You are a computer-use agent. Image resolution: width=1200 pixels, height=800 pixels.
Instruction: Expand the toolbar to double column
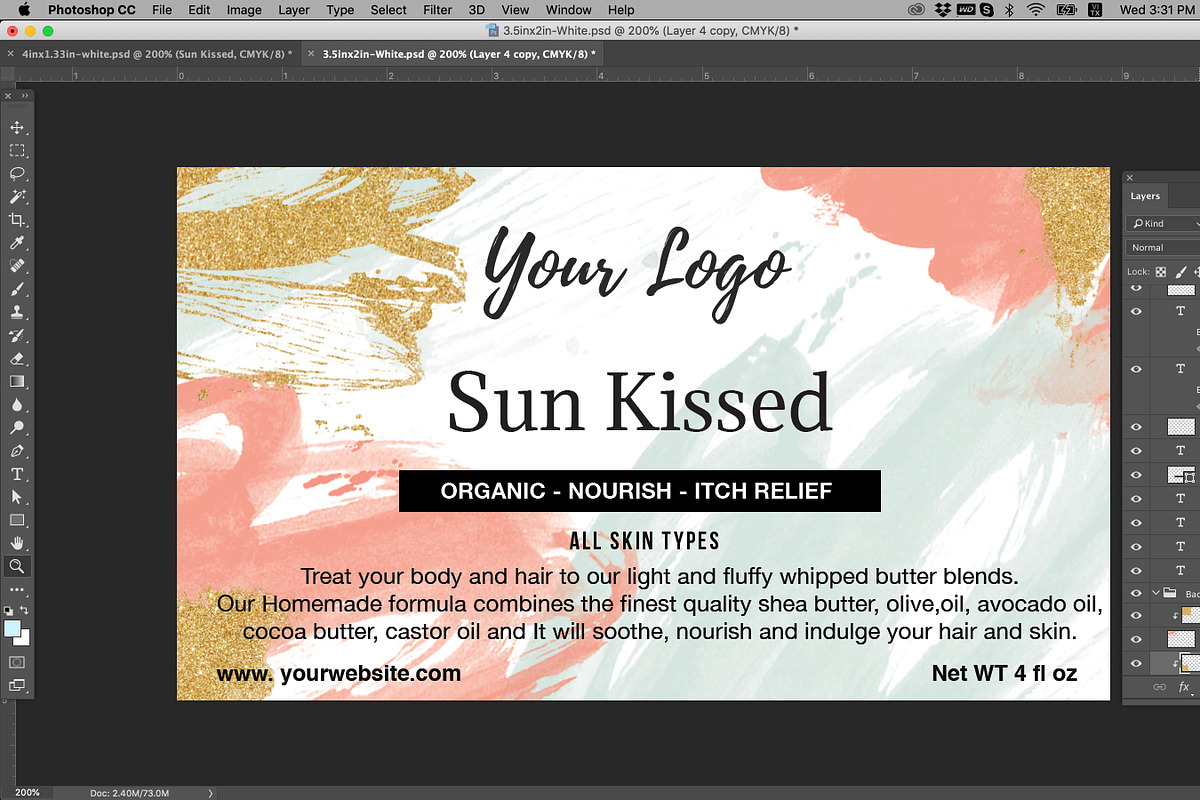click(24, 96)
